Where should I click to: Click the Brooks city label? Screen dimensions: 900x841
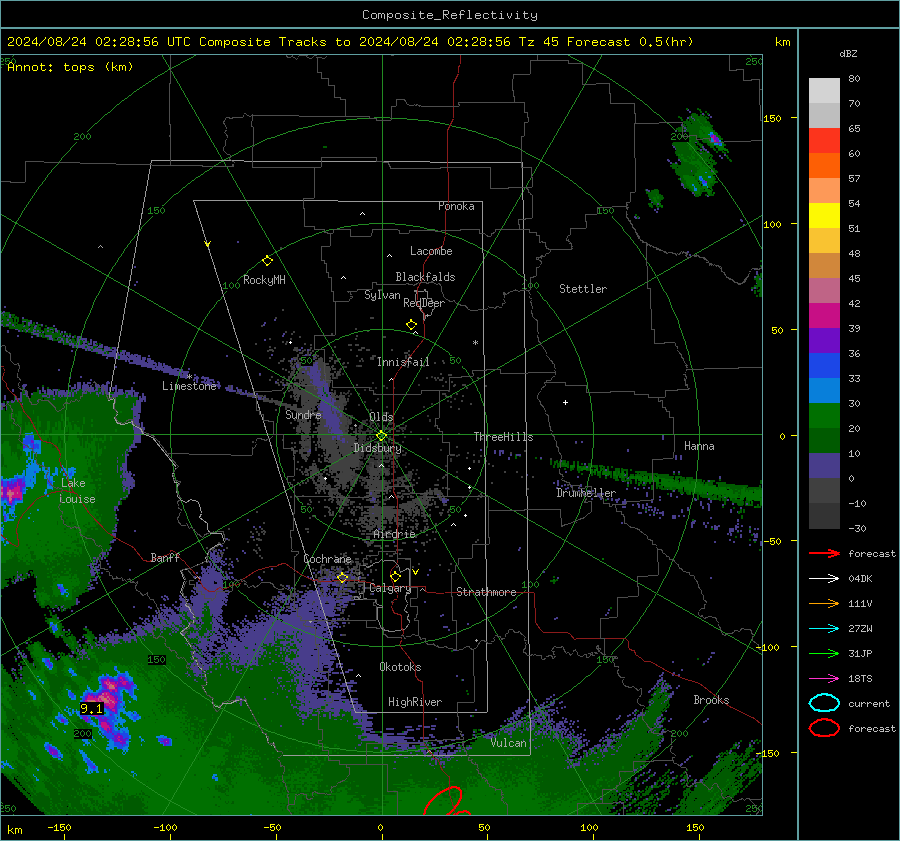tap(711, 700)
